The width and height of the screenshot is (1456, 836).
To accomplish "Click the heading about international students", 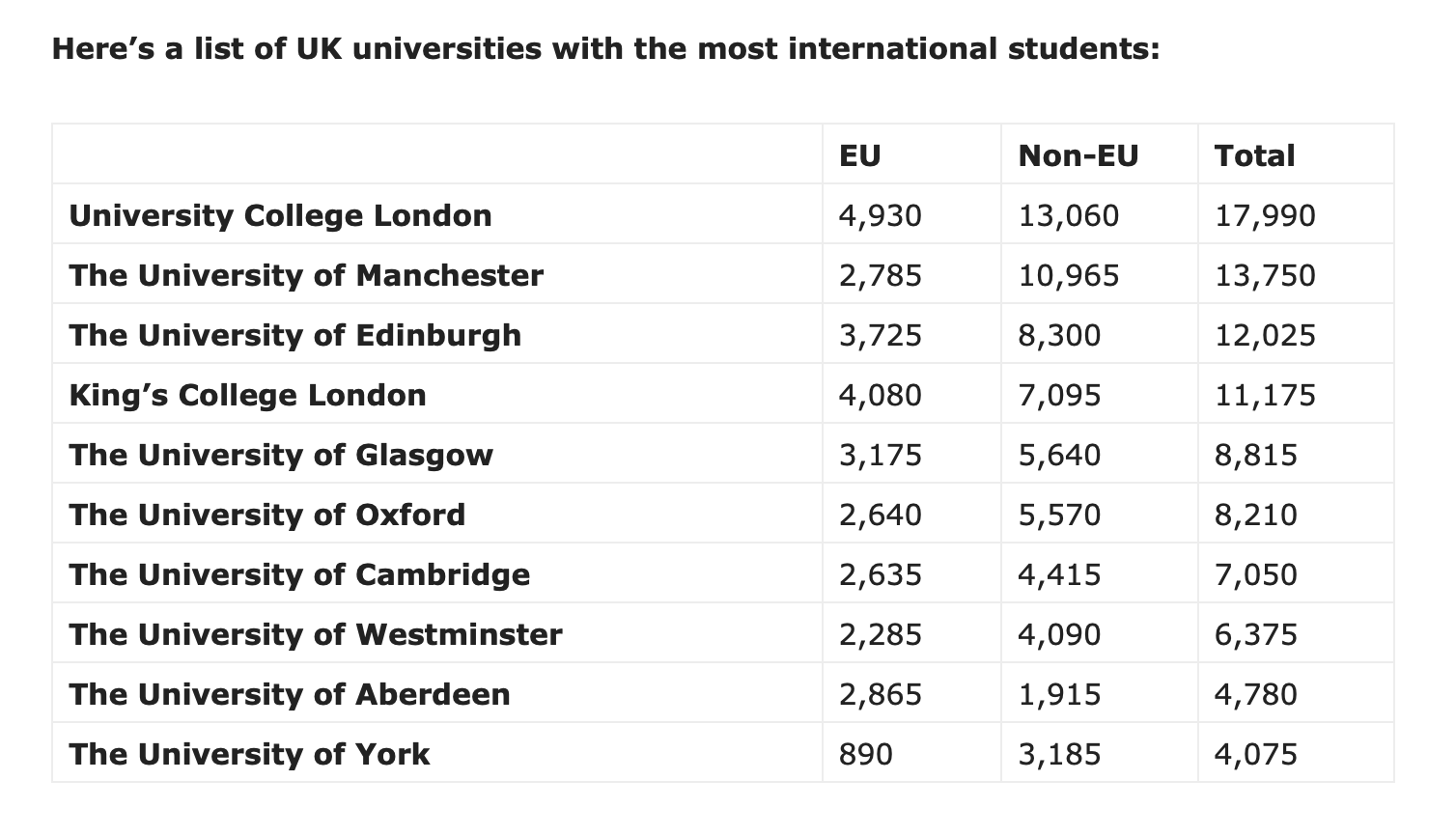I will pos(606,48).
